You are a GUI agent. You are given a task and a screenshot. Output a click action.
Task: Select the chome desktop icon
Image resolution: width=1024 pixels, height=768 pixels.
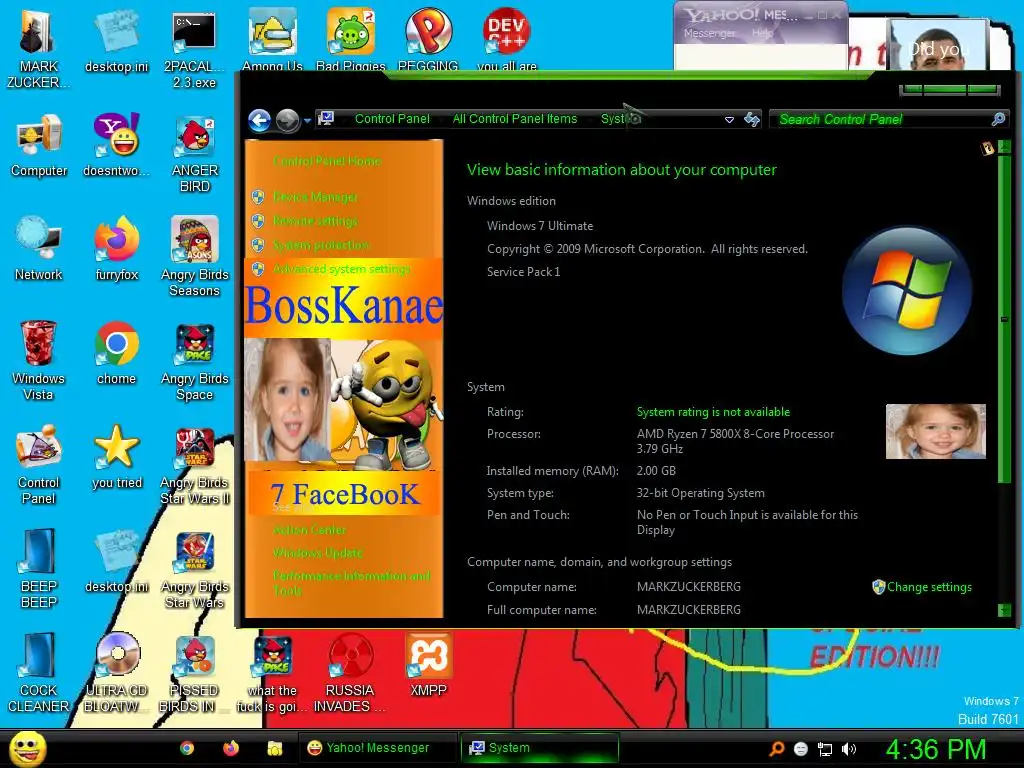pyautogui.click(x=116, y=353)
